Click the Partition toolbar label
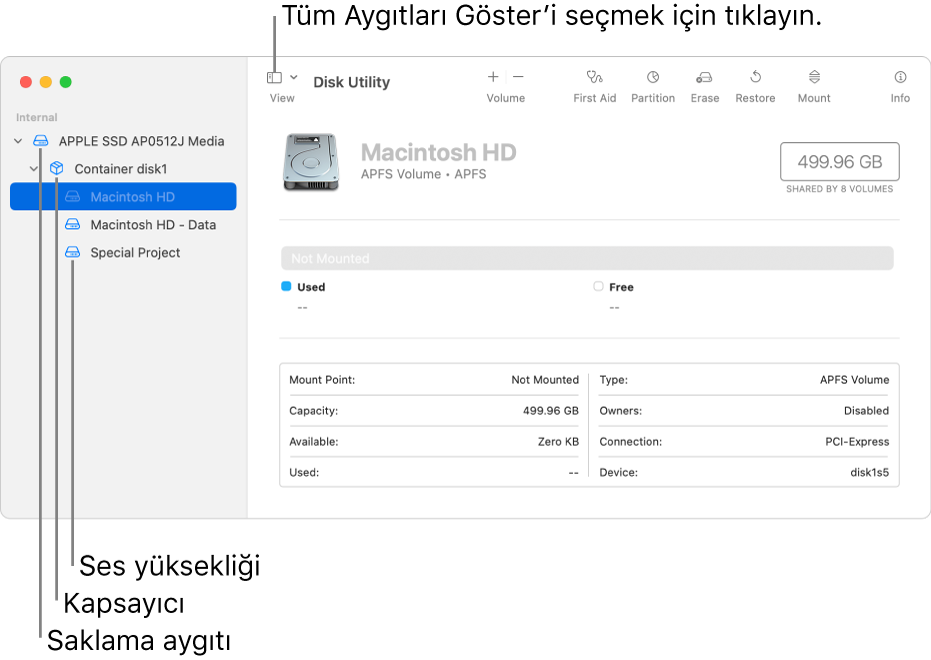Viewport: 931px width, 660px height. pyautogui.click(x=653, y=98)
